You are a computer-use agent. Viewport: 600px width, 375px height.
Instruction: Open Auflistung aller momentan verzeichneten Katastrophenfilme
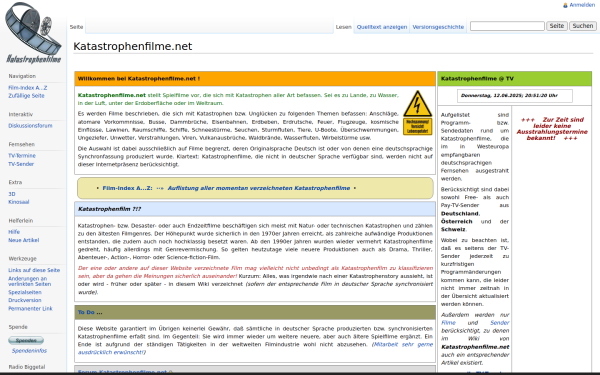(259, 188)
